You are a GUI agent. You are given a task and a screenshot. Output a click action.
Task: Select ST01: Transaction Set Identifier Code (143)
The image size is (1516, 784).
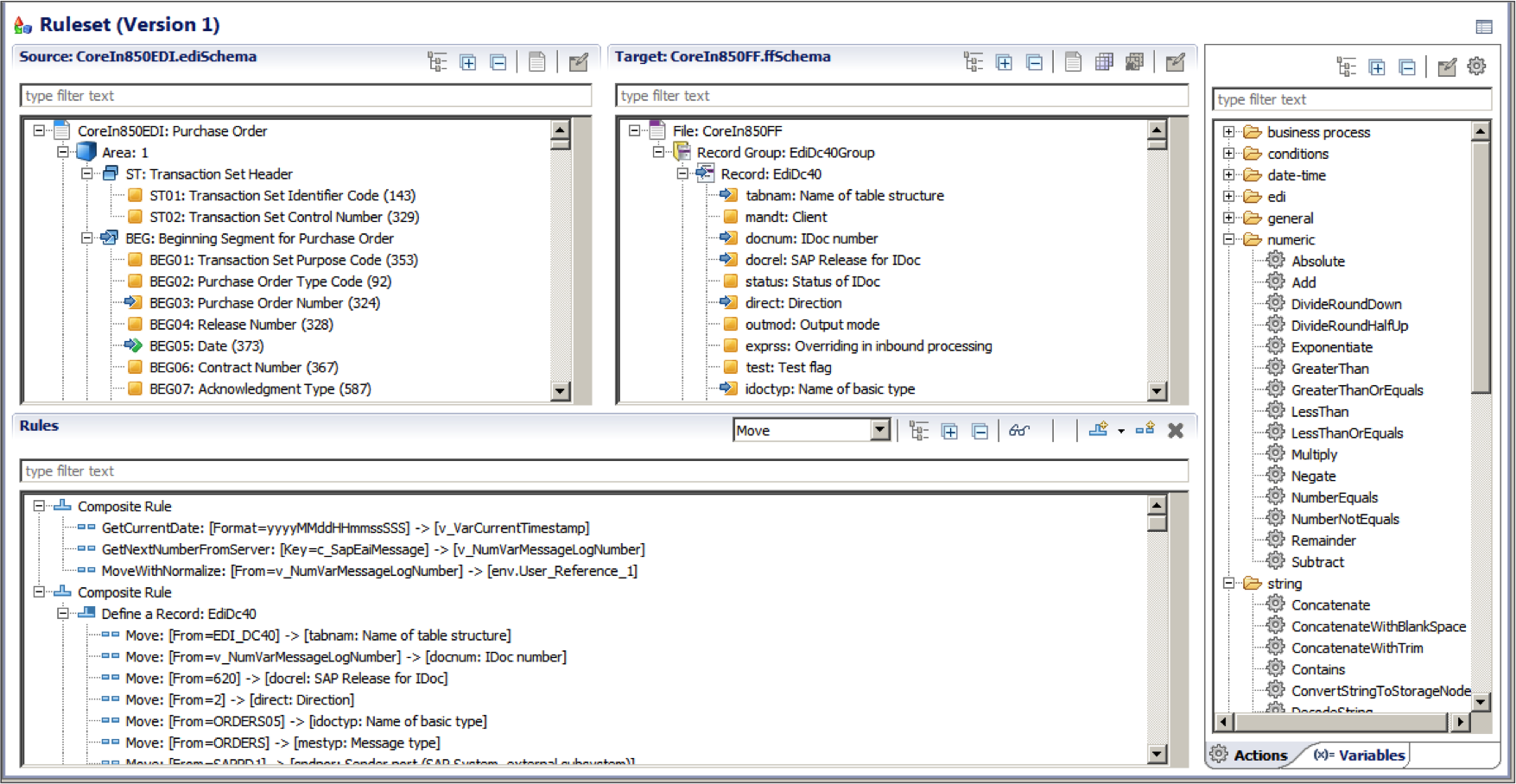tap(282, 196)
